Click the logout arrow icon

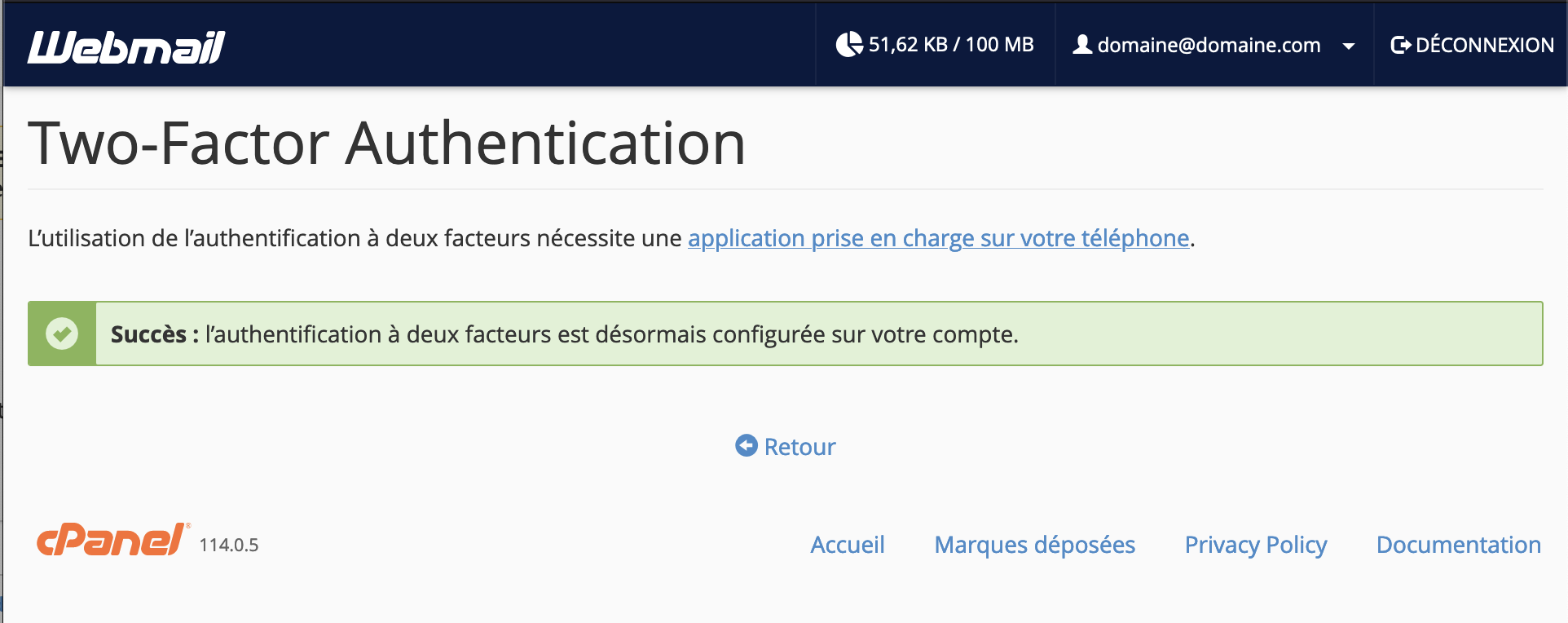(x=1400, y=45)
